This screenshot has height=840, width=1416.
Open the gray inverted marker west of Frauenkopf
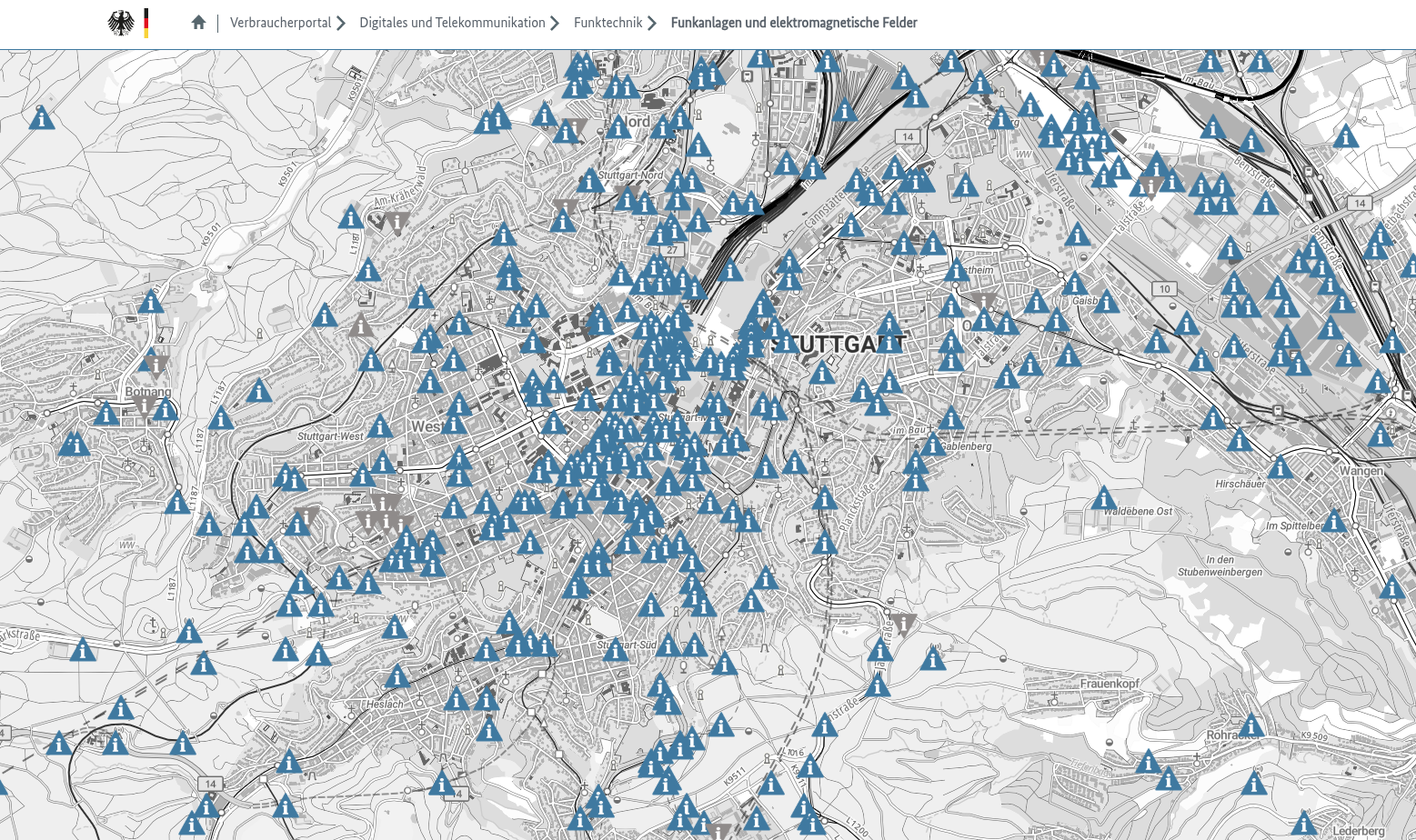[903, 624]
